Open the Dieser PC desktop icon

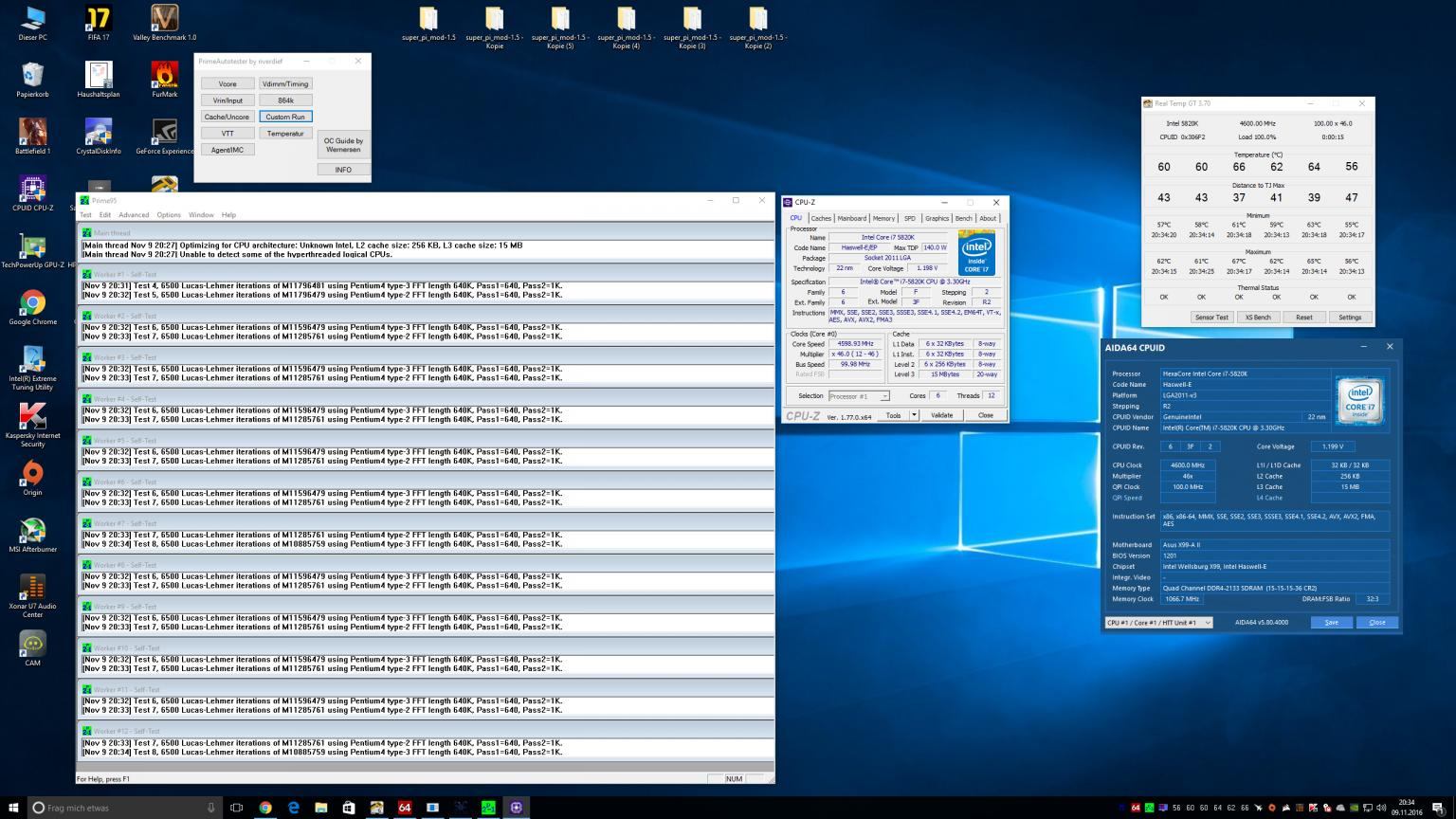tap(32, 23)
